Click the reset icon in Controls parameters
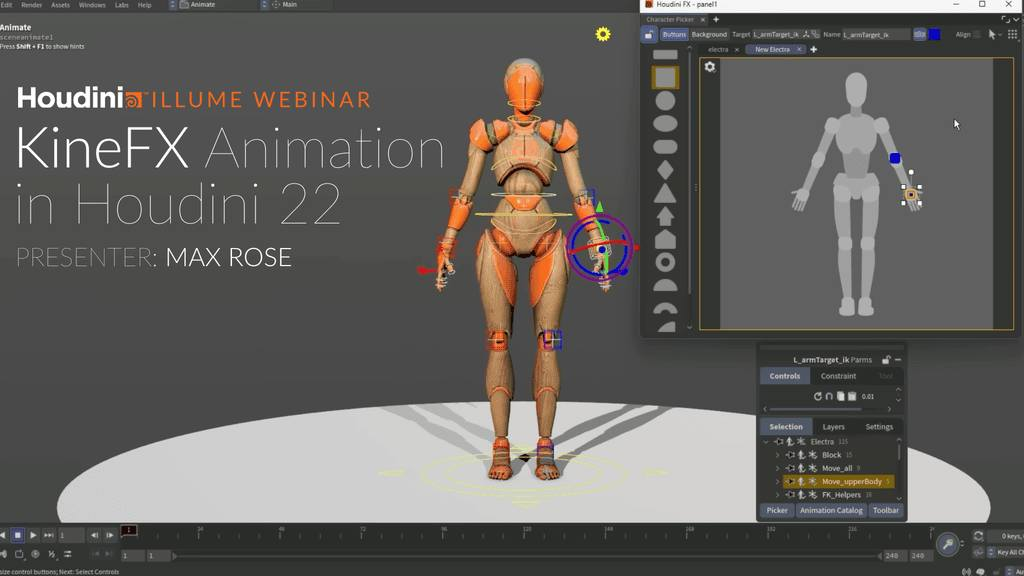This screenshot has width=1024, height=576. (x=817, y=396)
